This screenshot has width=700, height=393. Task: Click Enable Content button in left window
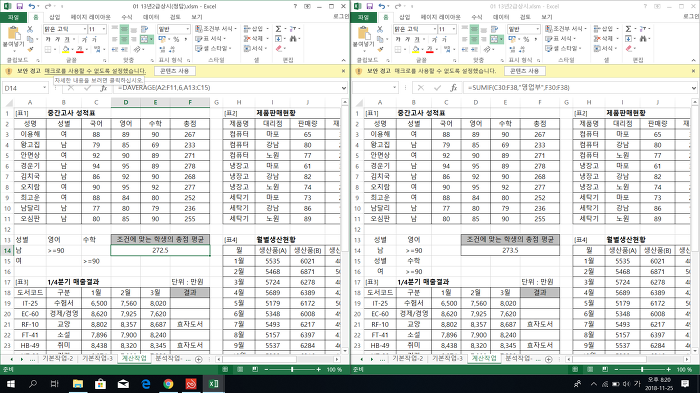tap(175, 71)
